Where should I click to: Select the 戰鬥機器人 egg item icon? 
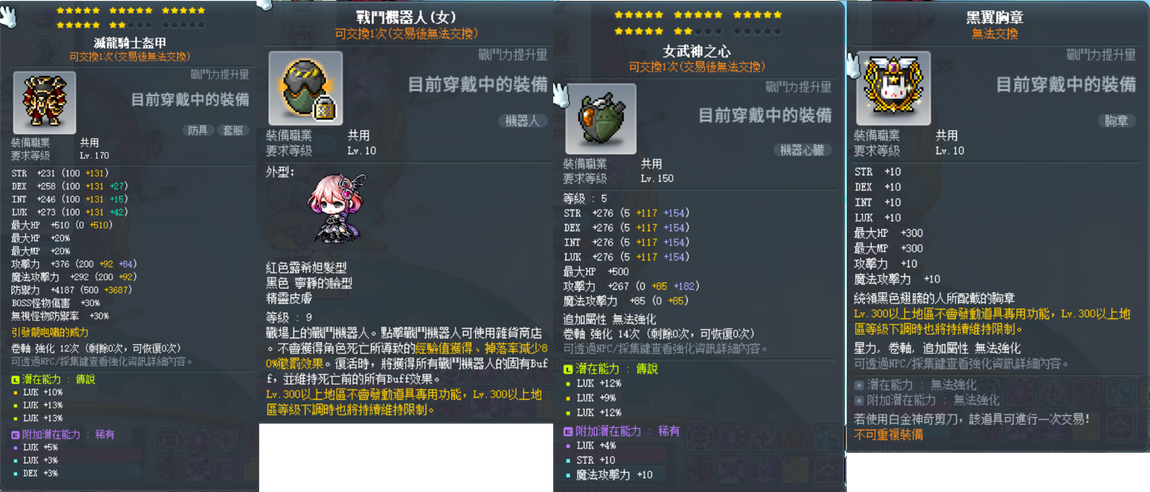pos(305,88)
